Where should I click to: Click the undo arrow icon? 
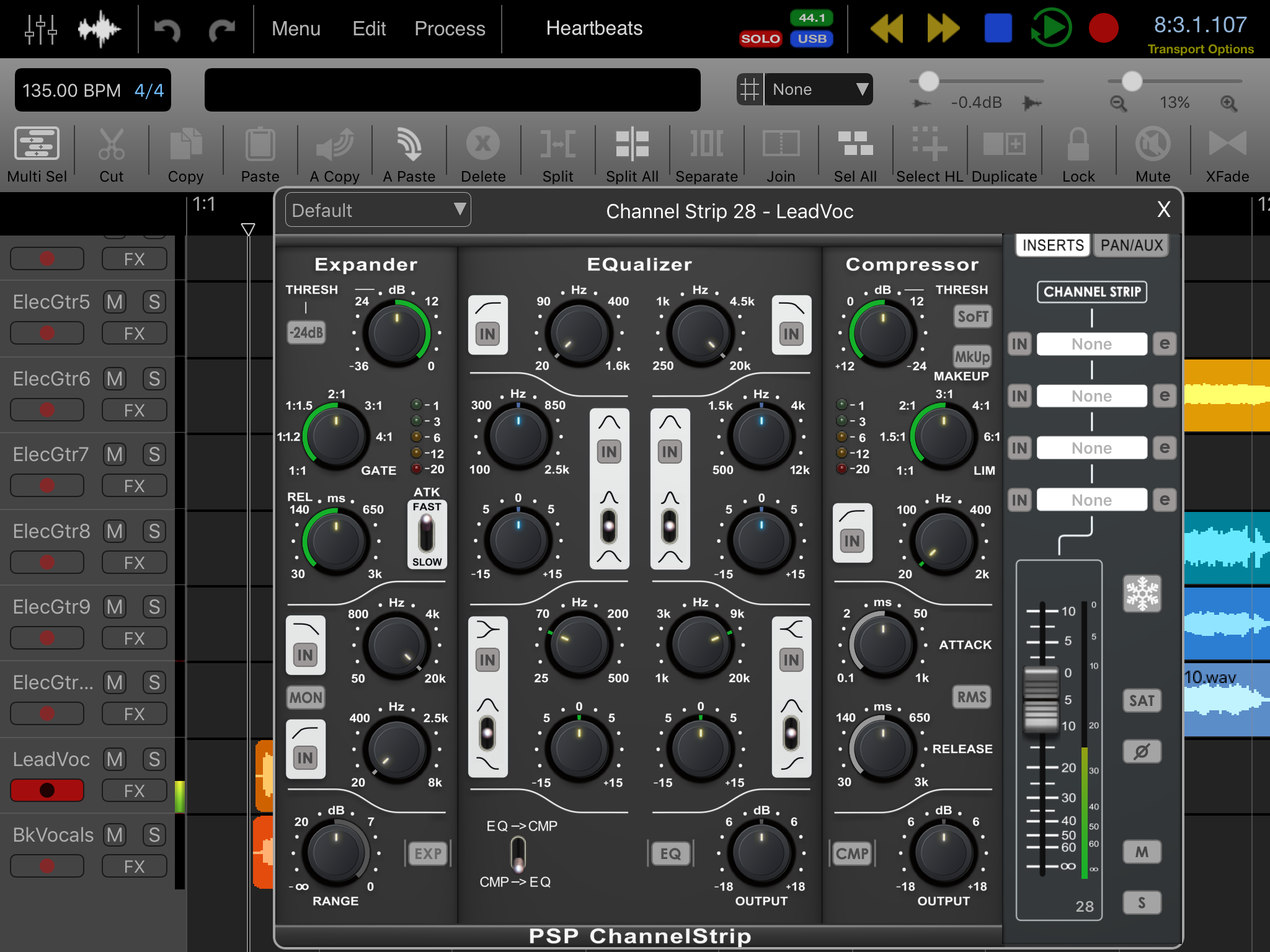(x=167, y=29)
